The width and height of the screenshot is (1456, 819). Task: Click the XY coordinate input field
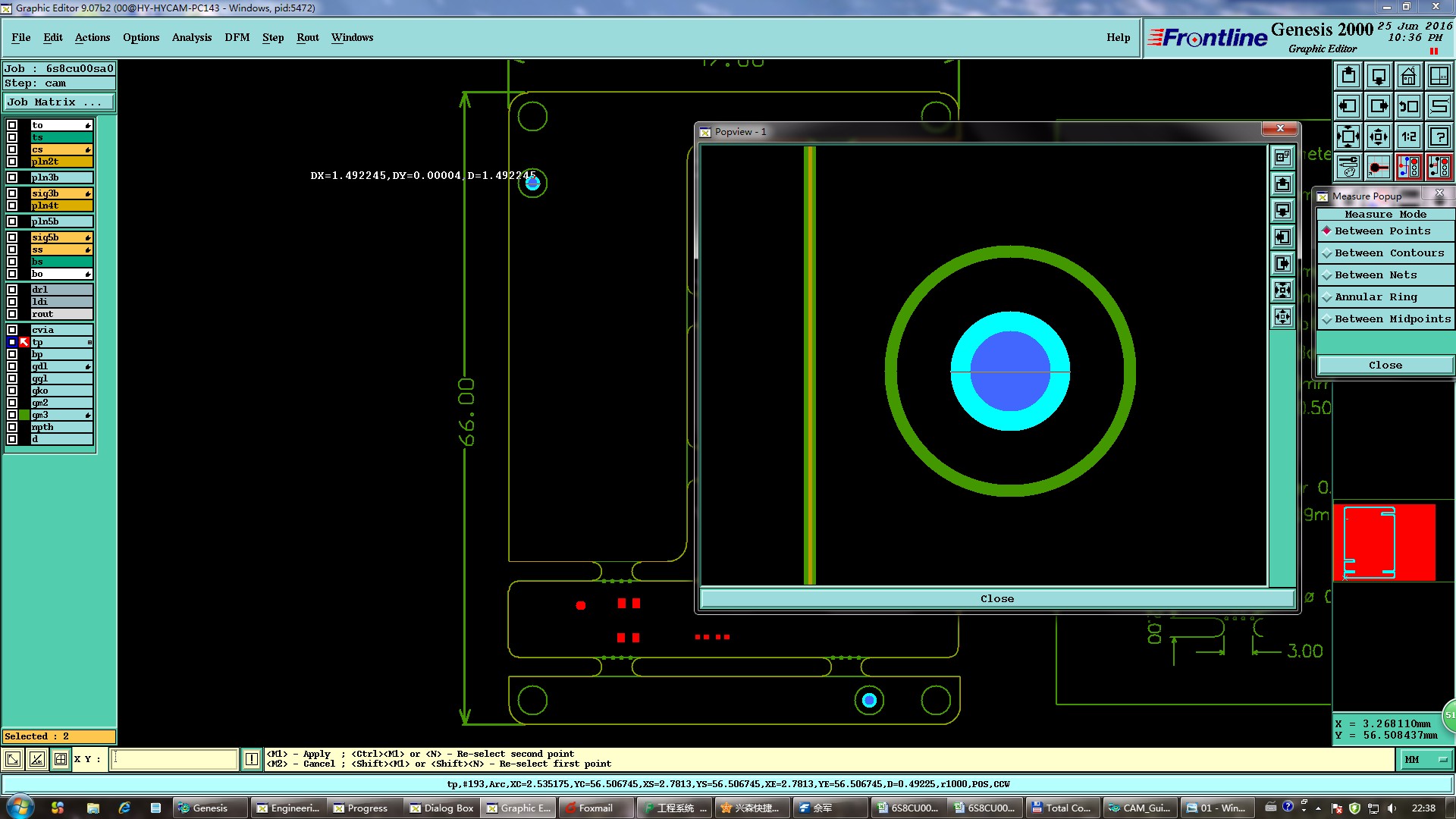coord(174,759)
